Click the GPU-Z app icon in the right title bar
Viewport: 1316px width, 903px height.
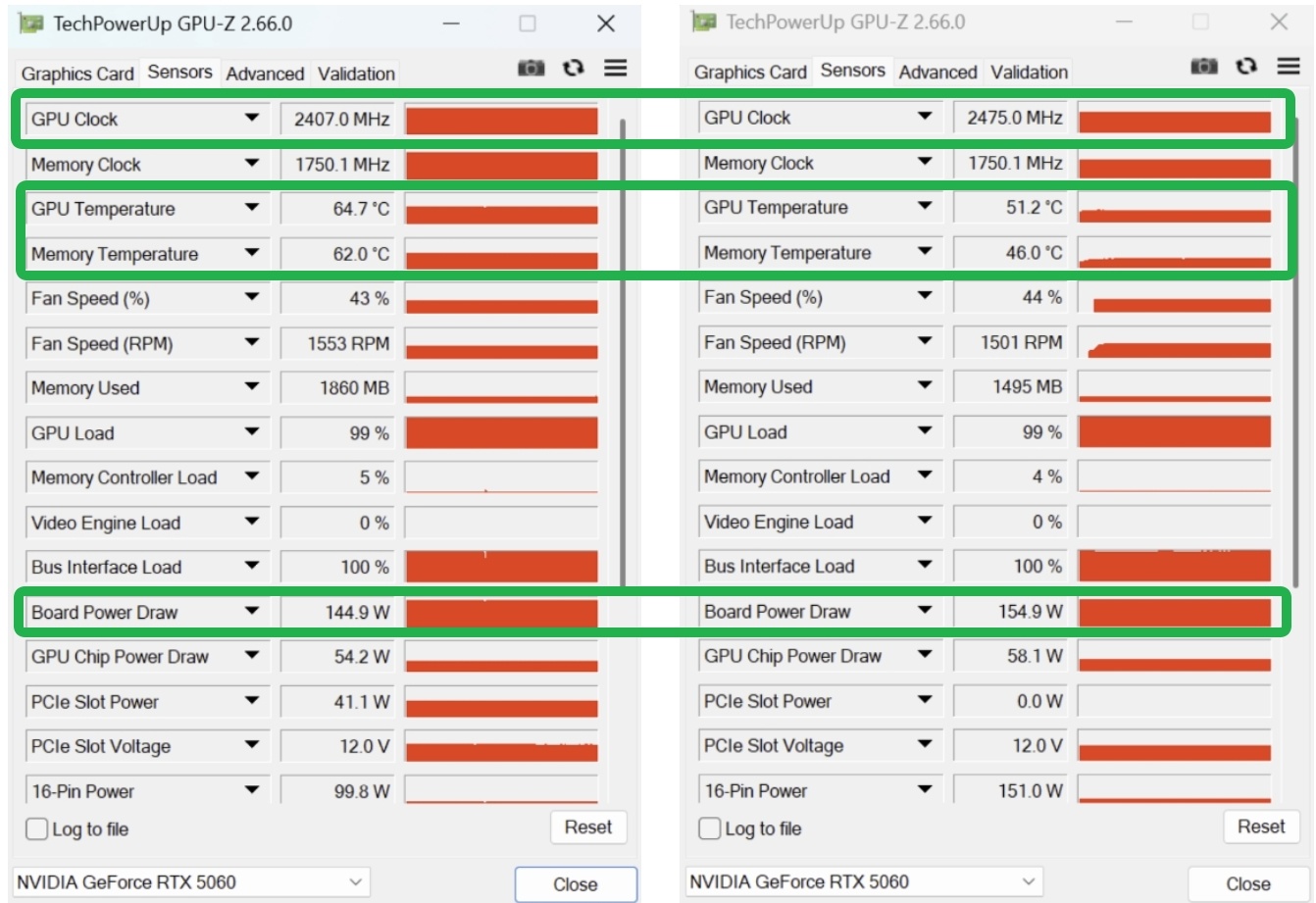click(704, 22)
